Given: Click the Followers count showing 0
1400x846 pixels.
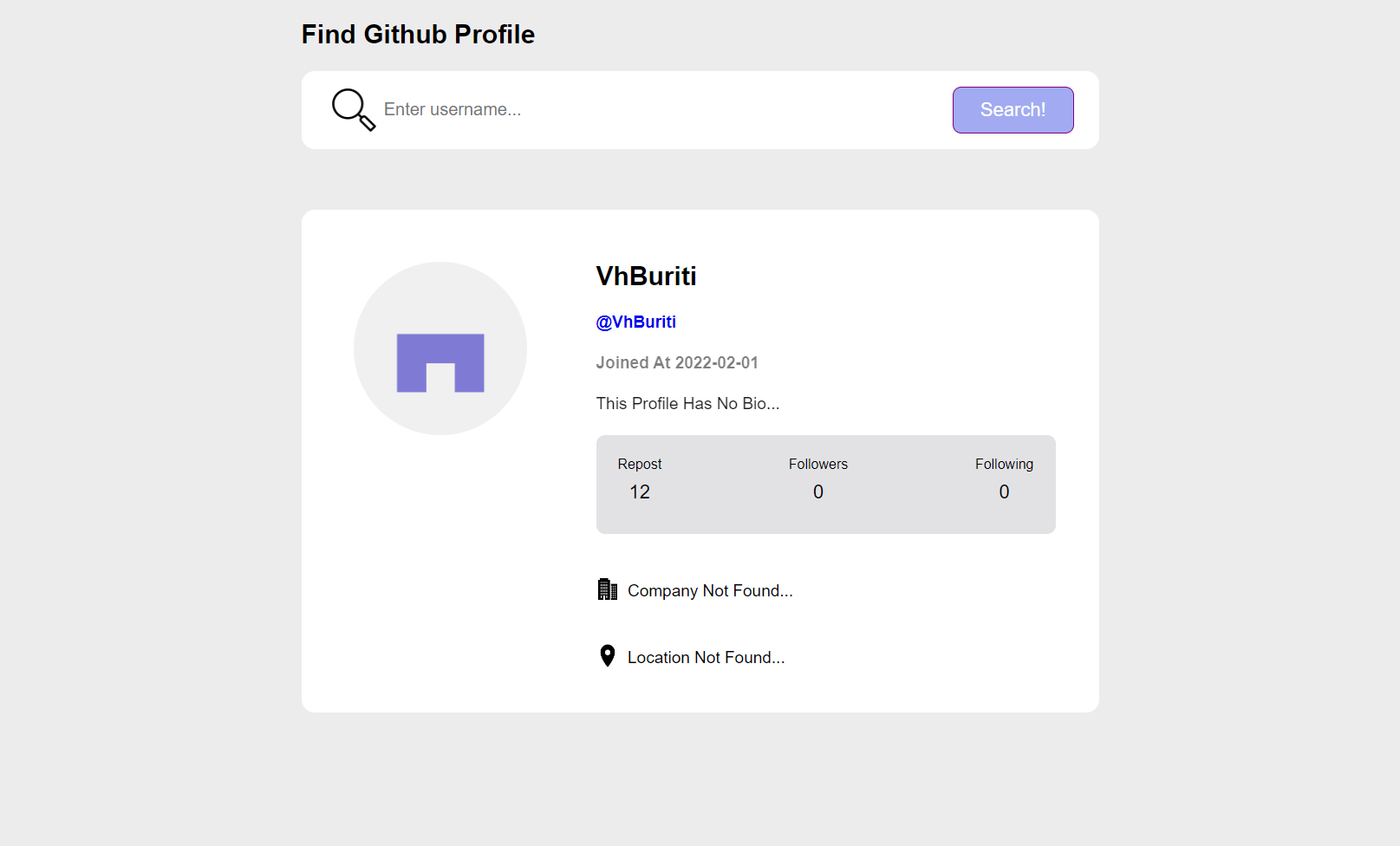Looking at the screenshot, I should (x=817, y=491).
